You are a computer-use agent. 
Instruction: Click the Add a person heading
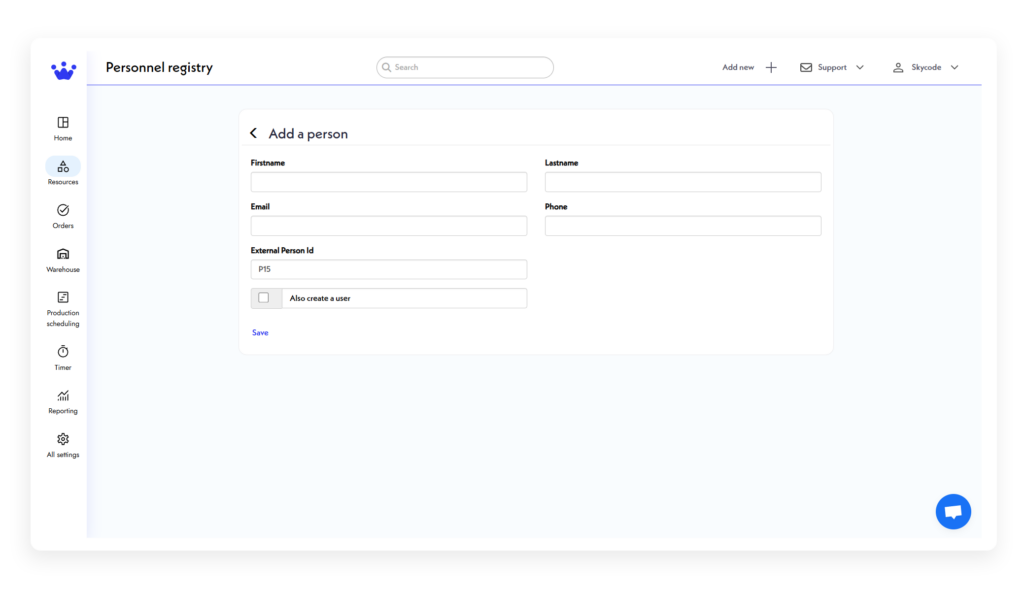(308, 133)
